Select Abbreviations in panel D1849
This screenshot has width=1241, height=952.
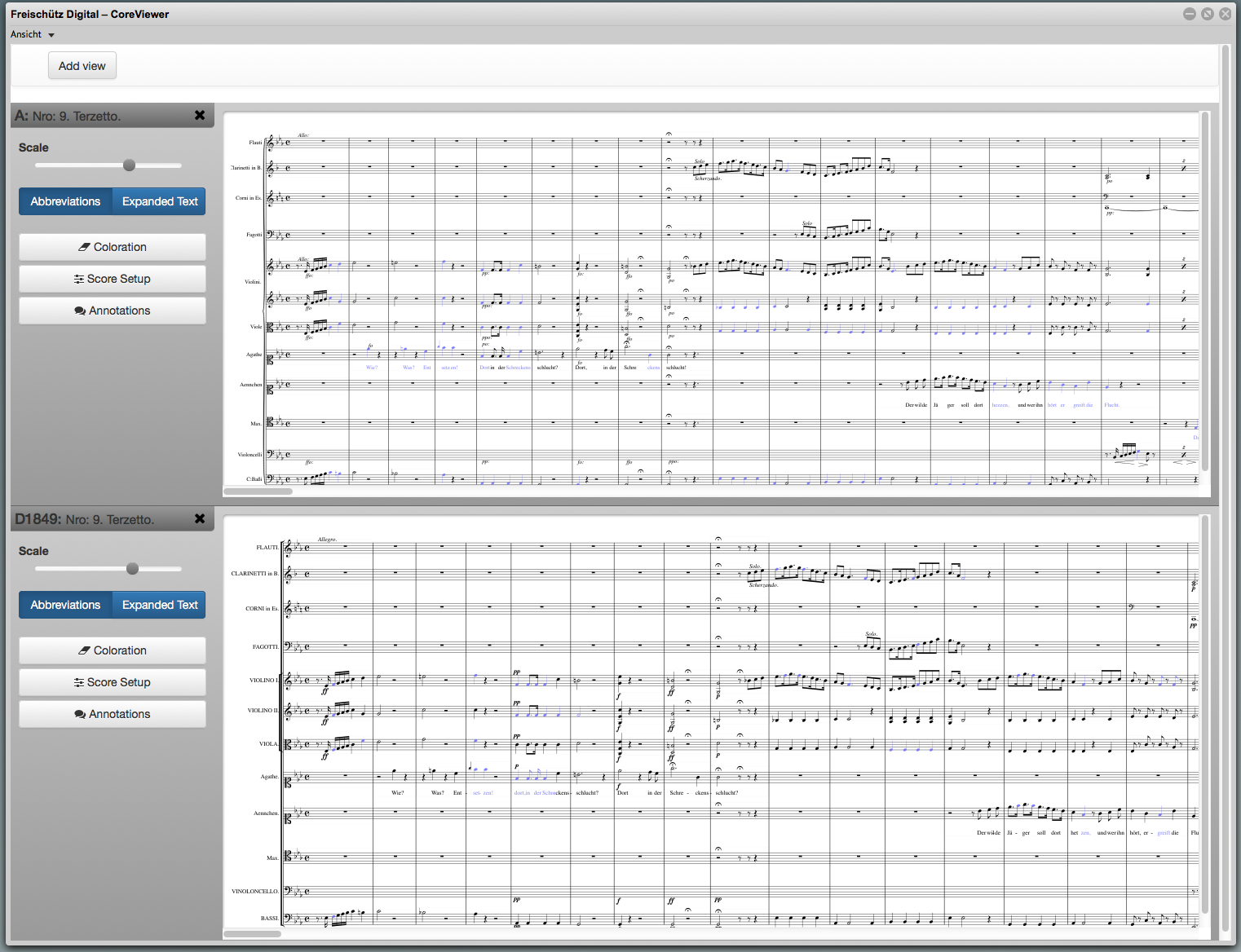pyautogui.click(x=65, y=605)
